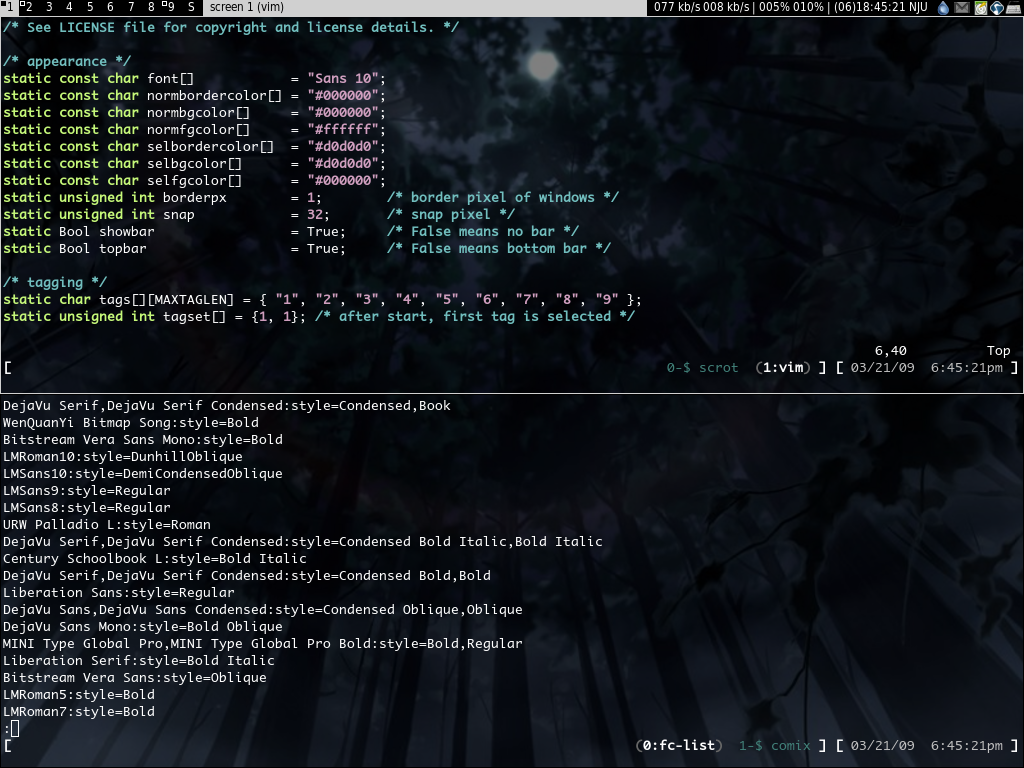Click the normbordercolor[] variable name
Viewport: 1024px width, 768px height.
click(214, 95)
